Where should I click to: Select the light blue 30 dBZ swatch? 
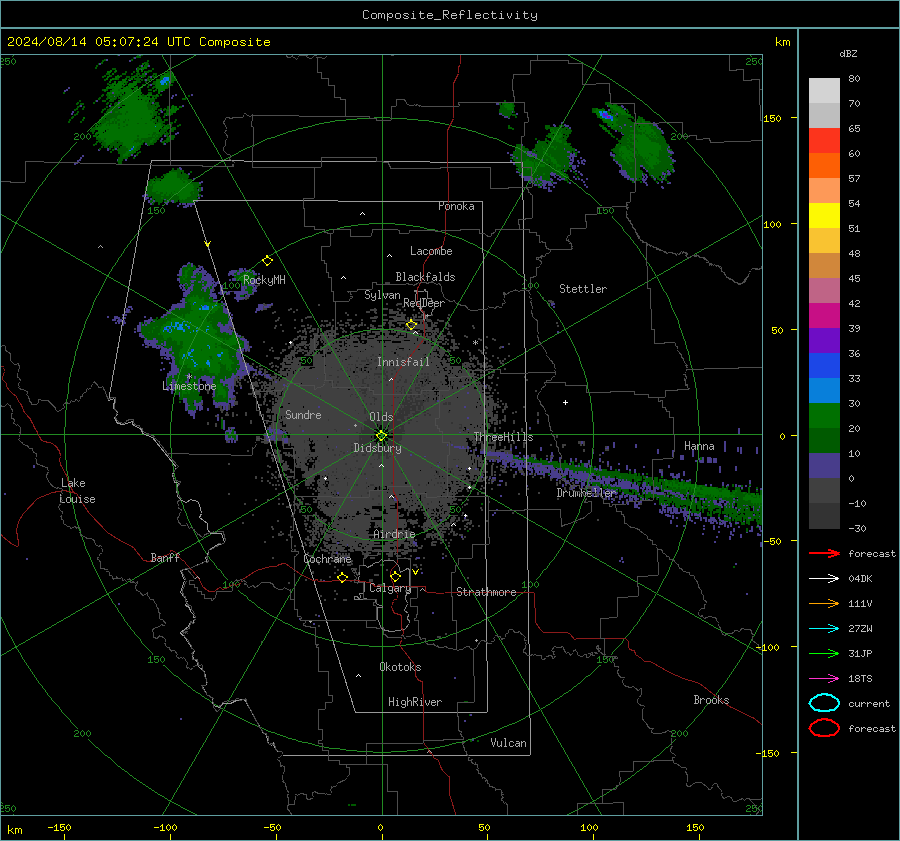point(824,391)
